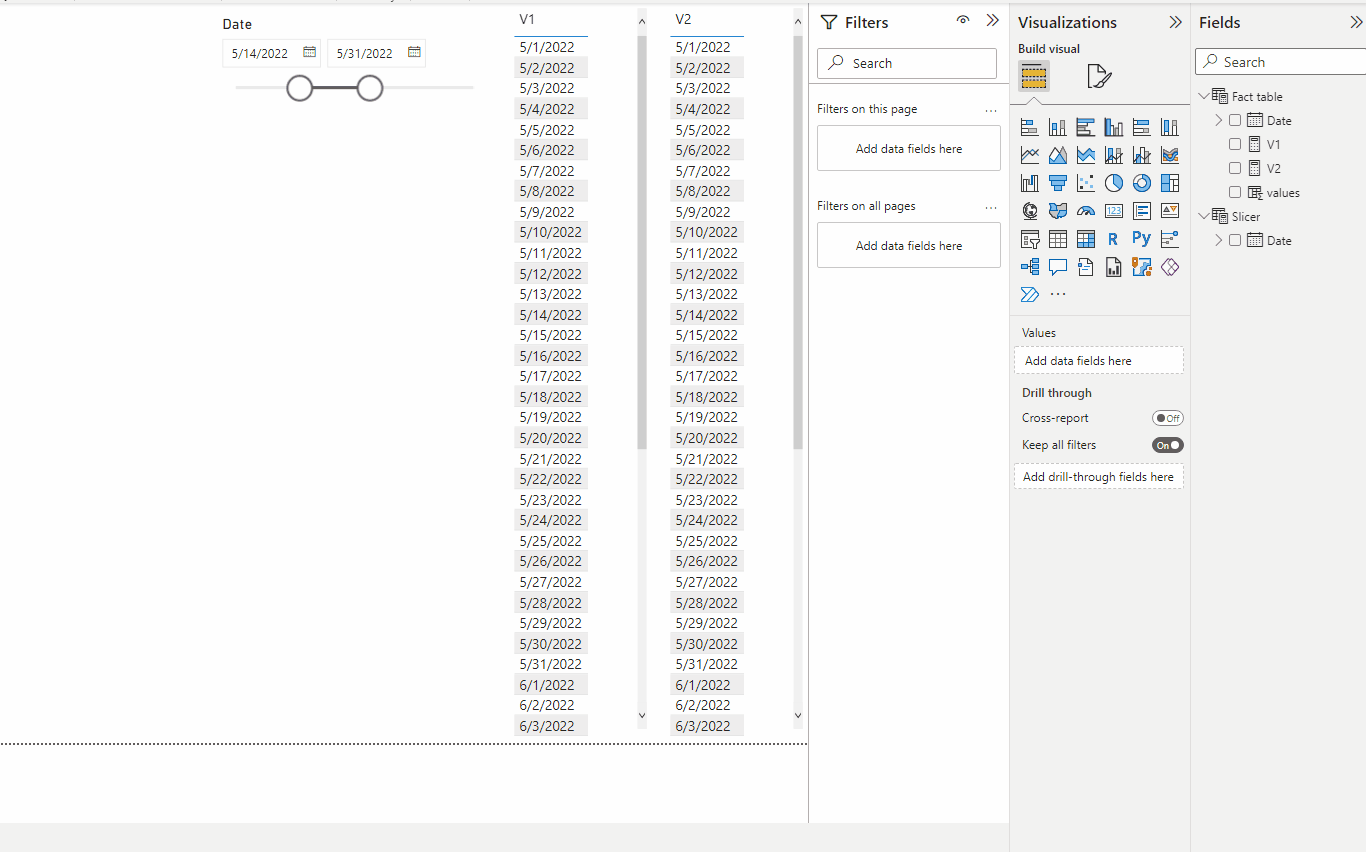Select the donut chart visual
This screenshot has width=1366, height=852.
pyautogui.click(x=1141, y=183)
